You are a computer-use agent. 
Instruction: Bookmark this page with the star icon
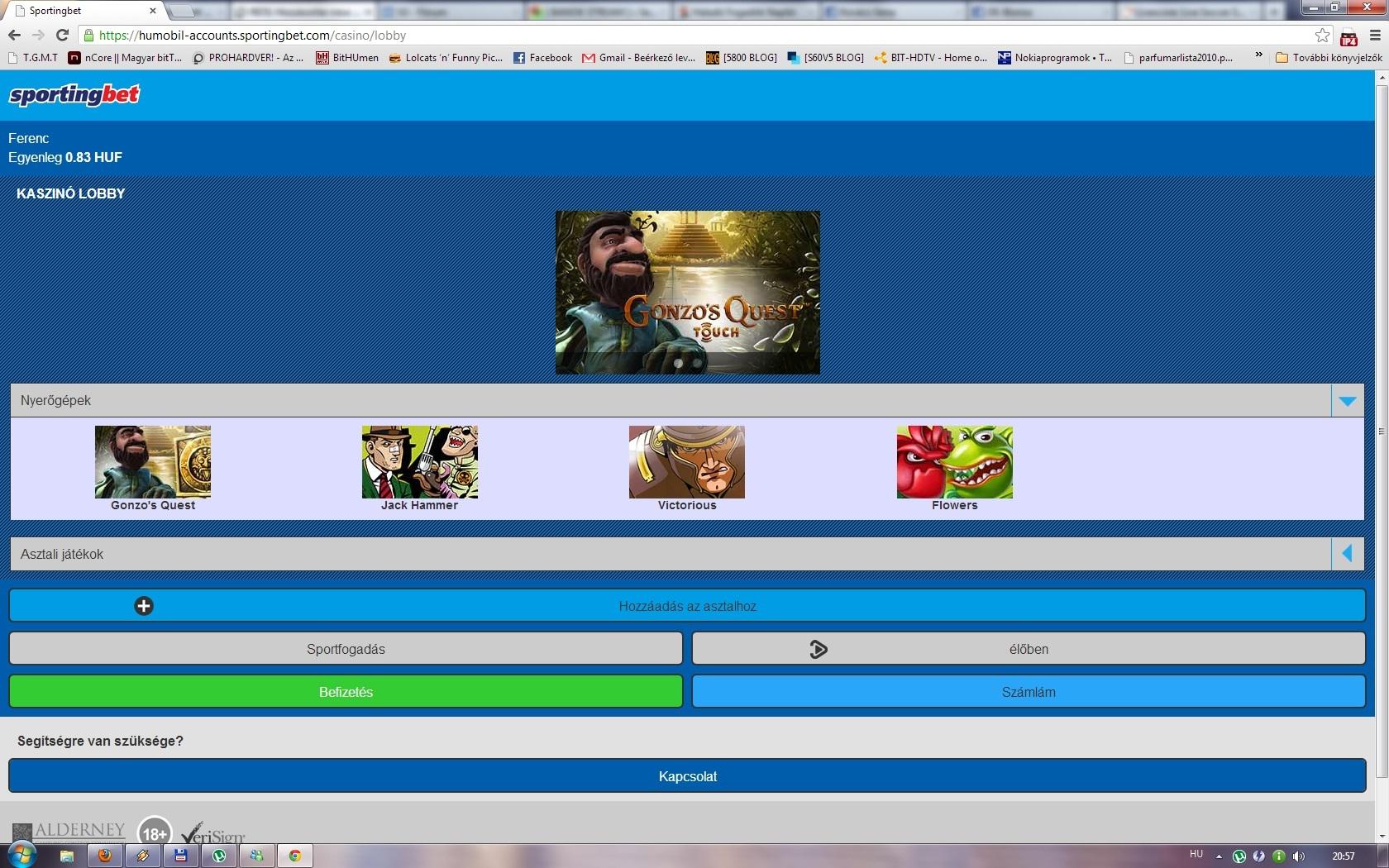pos(1323,36)
